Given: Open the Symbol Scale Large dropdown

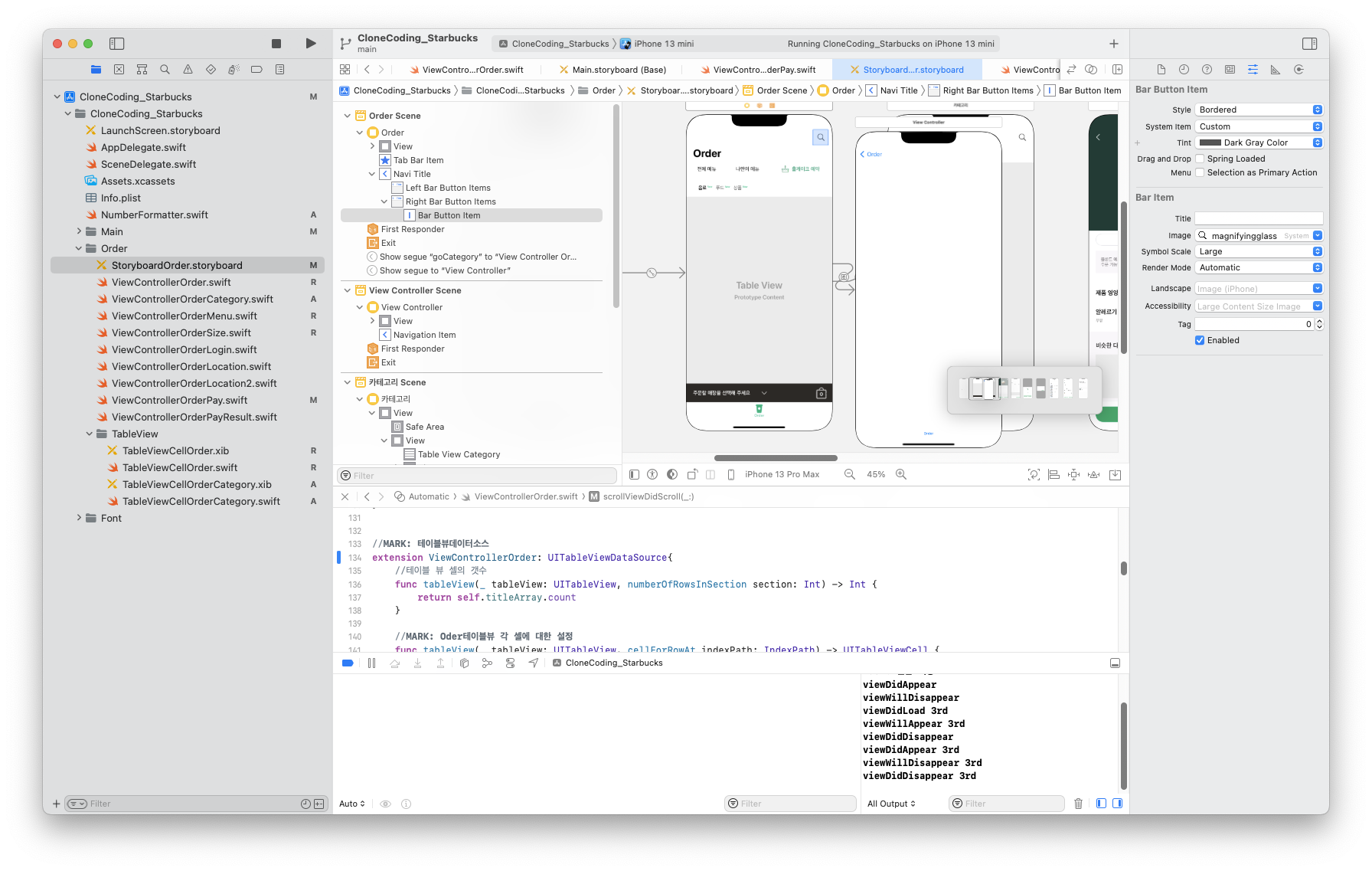Looking at the screenshot, I should [x=1259, y=251].
